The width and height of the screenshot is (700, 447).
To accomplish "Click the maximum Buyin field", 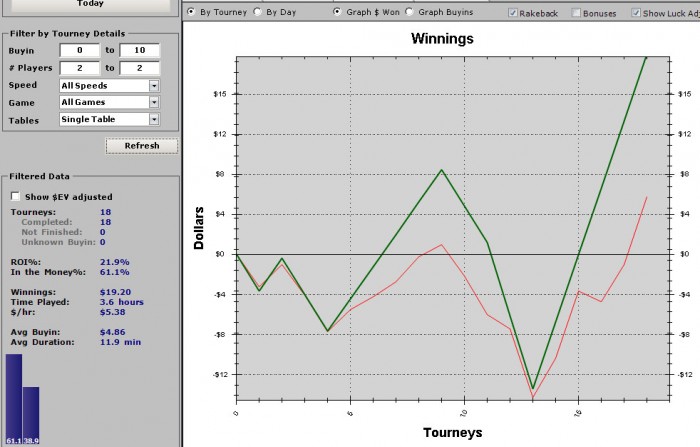I will pyautogui.click(x=140, y=50).
